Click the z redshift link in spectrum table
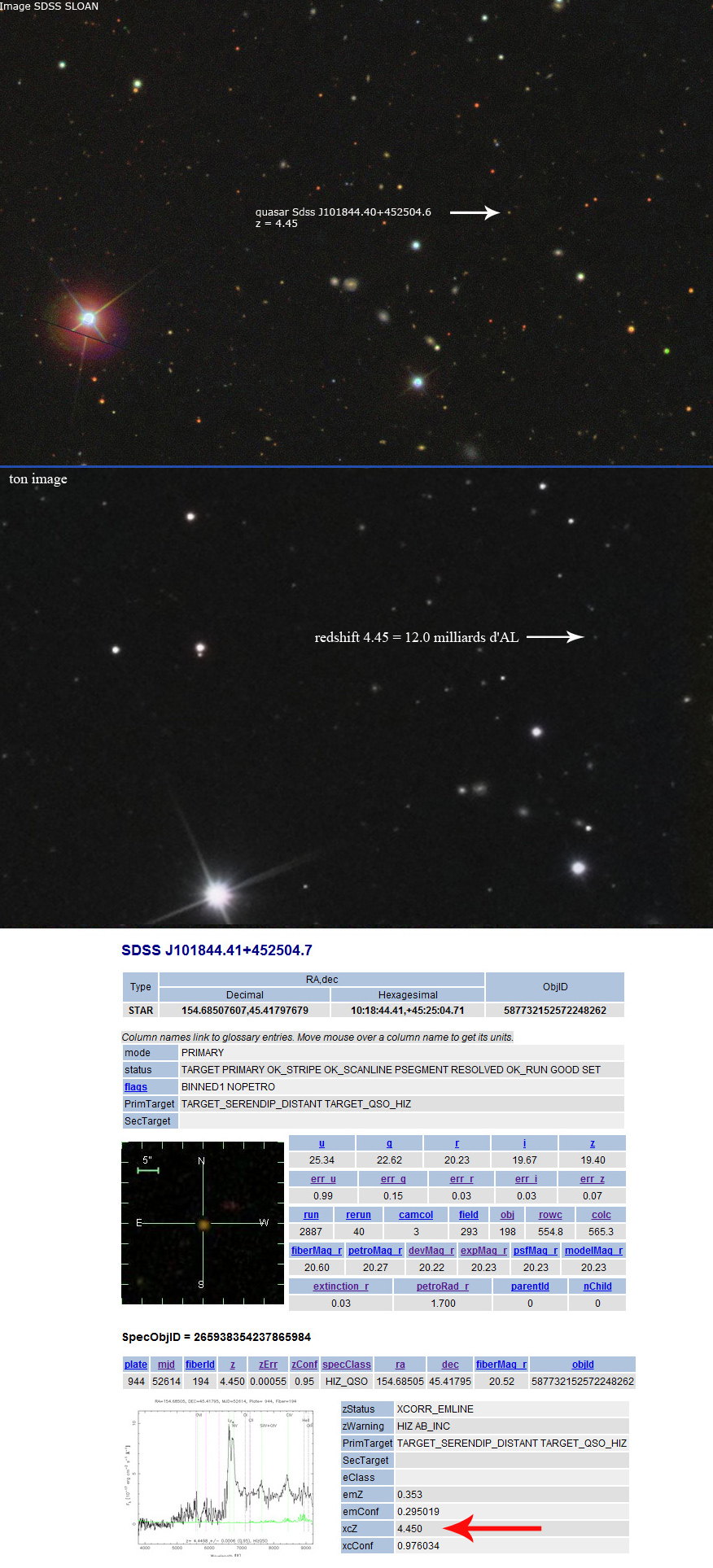The image size is (713, 1568). 233,1365
